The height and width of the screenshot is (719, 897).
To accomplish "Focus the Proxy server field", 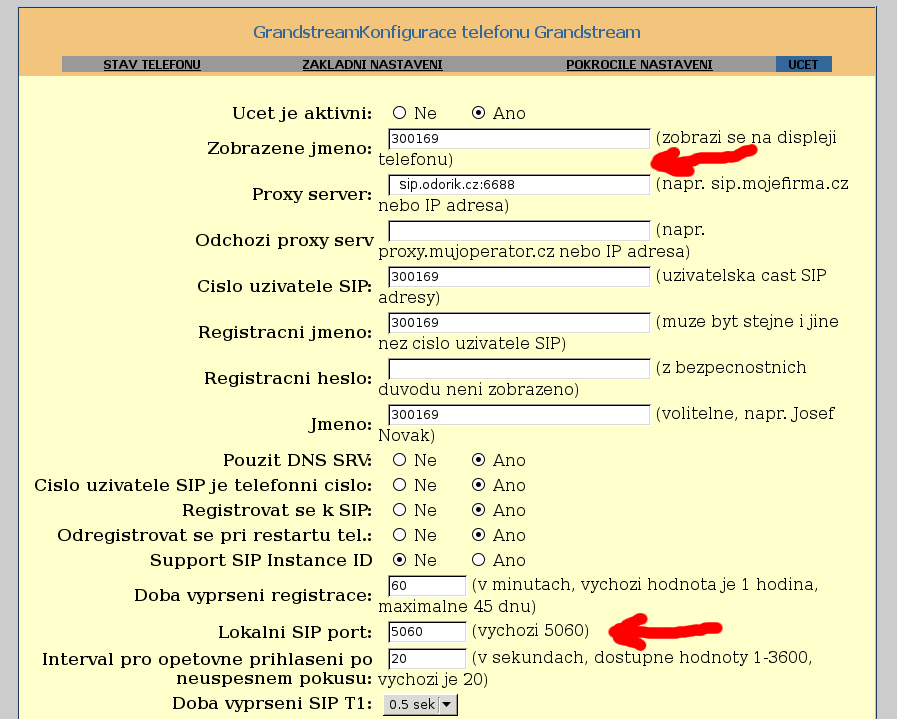I will click(x=519, y=185).
